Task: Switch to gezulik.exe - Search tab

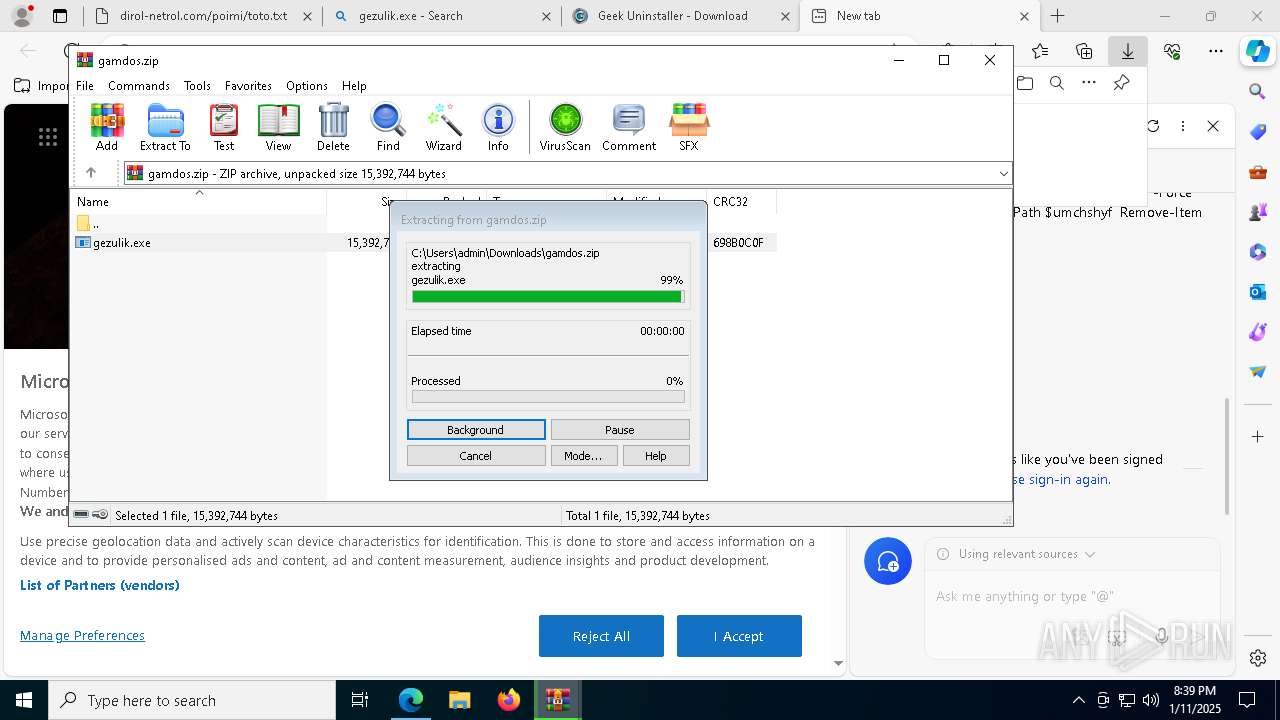Action: pos(442,16)
